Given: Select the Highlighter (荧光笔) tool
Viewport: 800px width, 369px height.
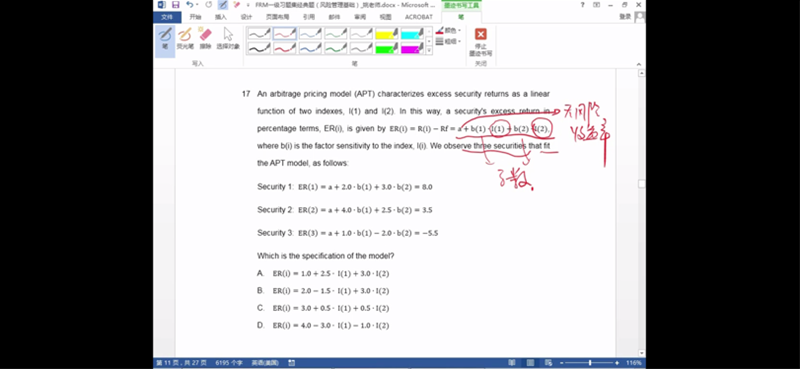Looking at the screenshot, I should coord(185,40).
